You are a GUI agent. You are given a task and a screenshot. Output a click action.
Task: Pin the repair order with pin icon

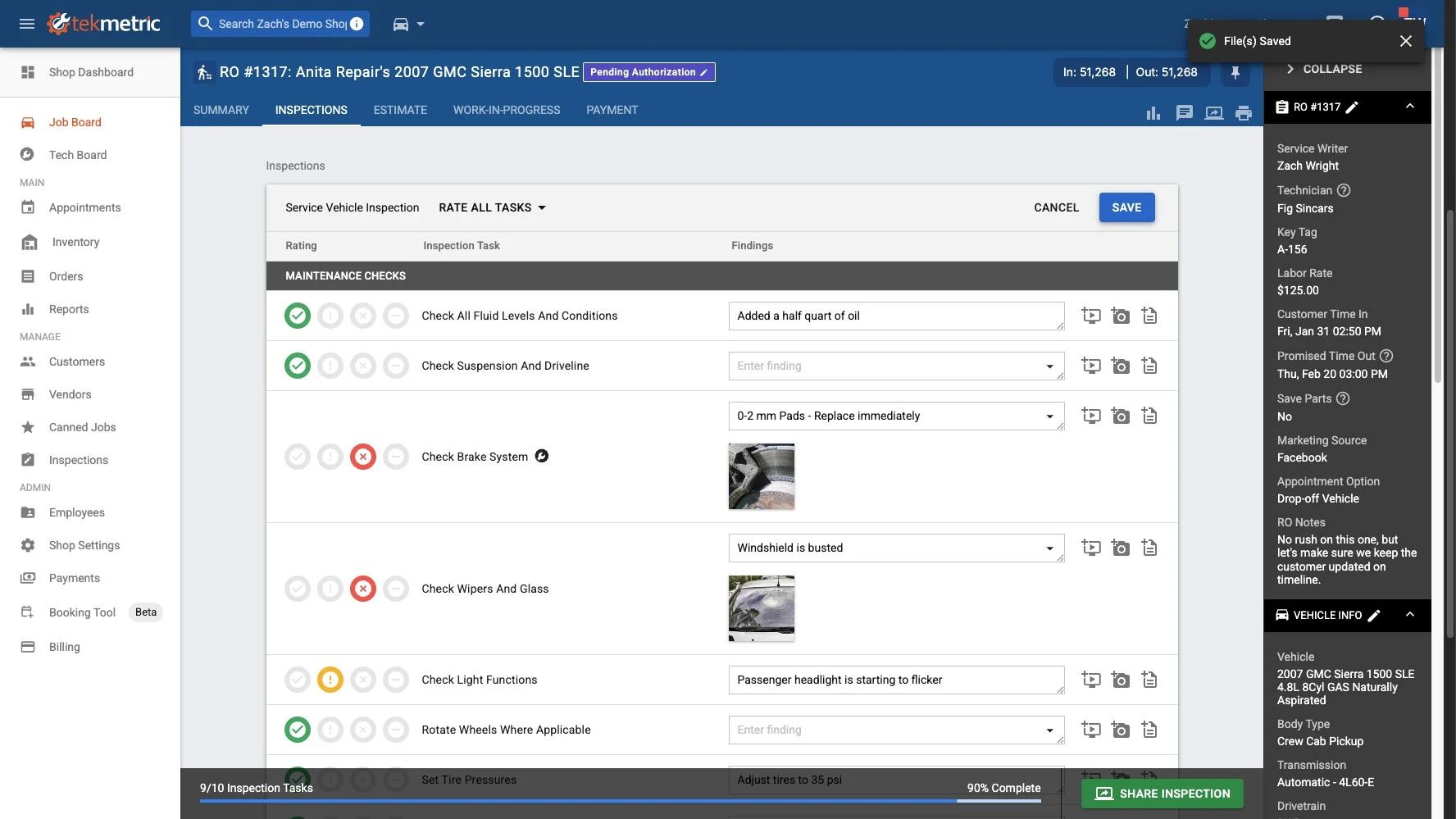coord(1235,73)
